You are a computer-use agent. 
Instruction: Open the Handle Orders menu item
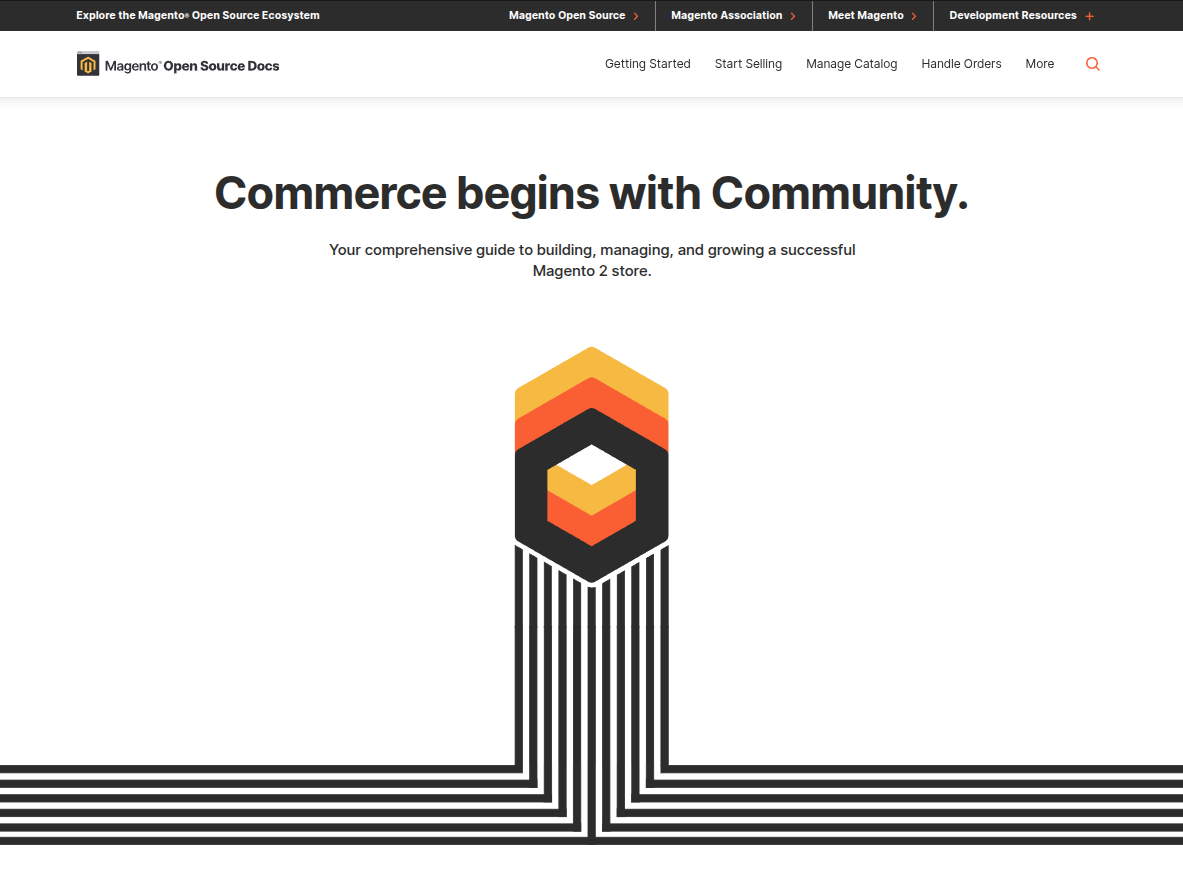(961, 64)
